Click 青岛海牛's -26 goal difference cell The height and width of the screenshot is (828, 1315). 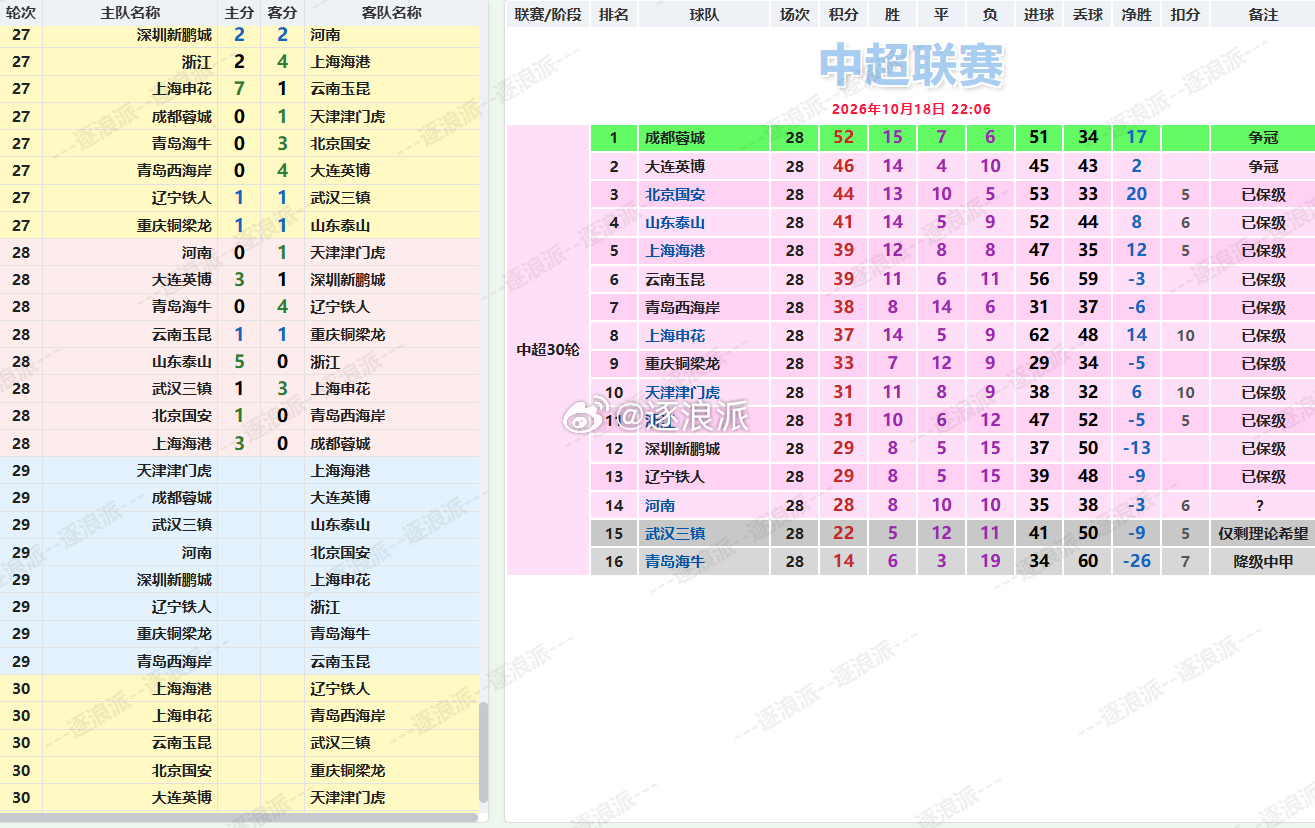point(1137,562)
